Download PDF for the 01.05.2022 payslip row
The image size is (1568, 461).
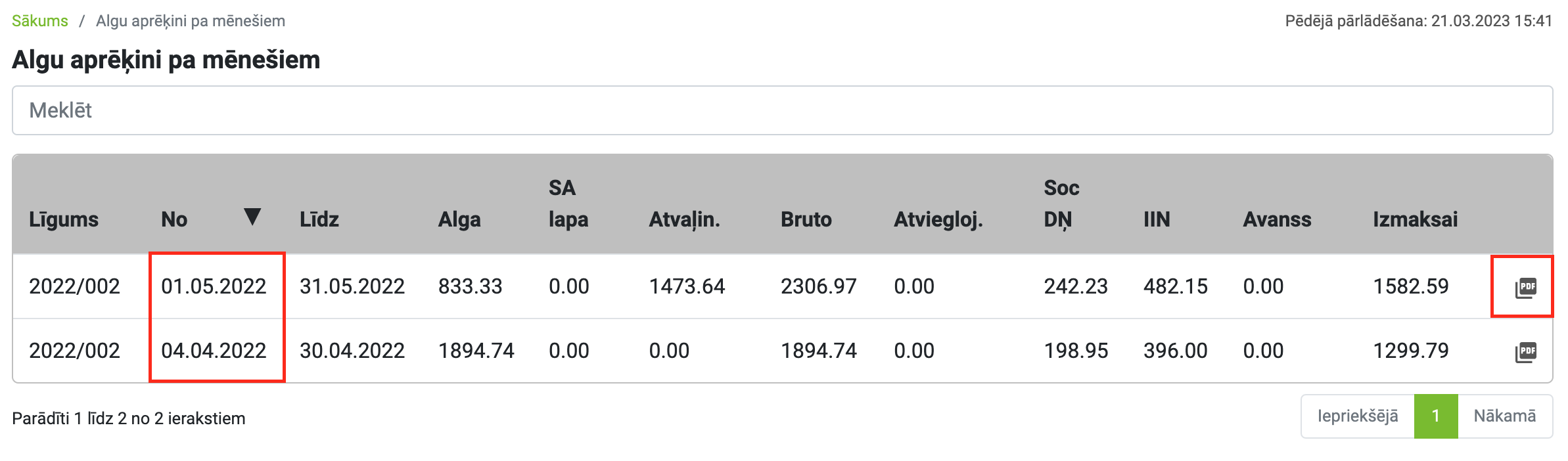pyautogui.click(x=1525, y=288)
